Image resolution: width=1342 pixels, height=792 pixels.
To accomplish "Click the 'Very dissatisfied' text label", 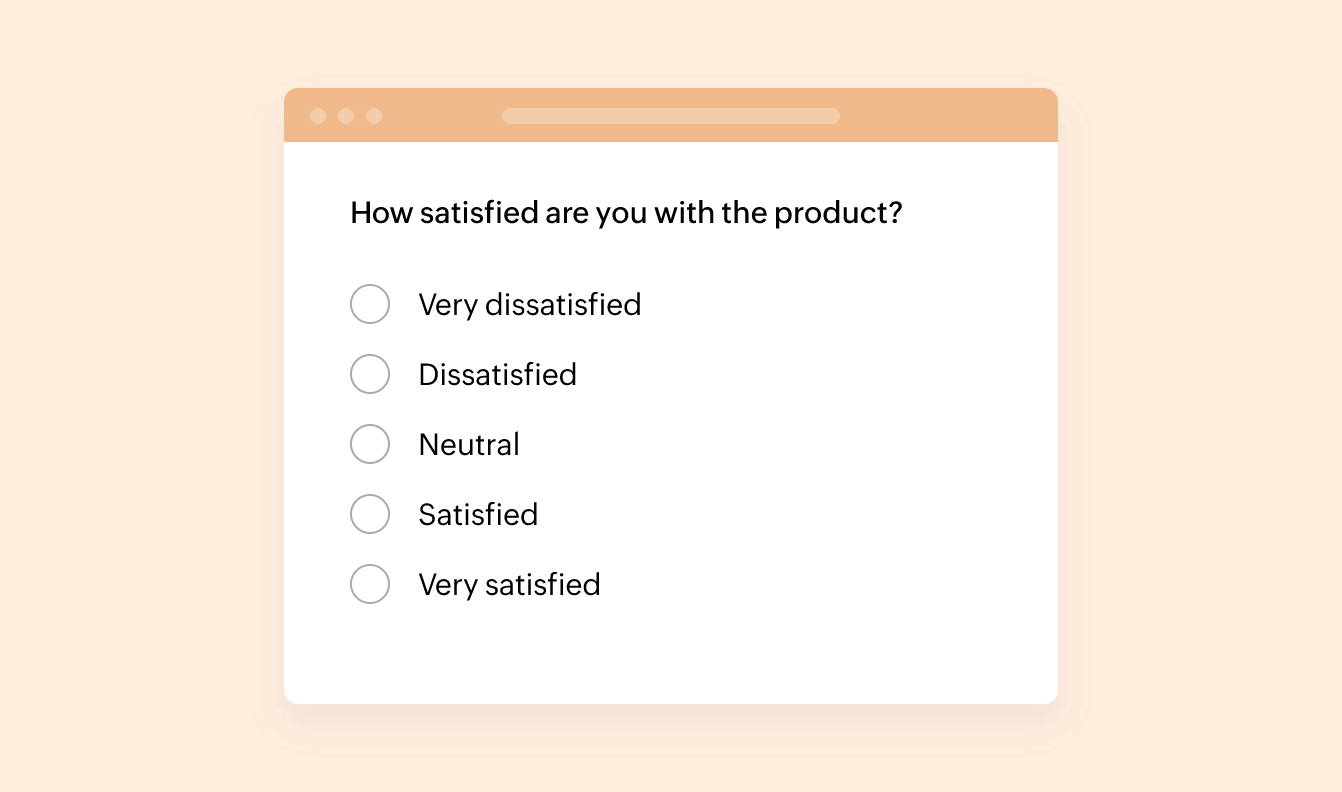I will pos(530,304).
